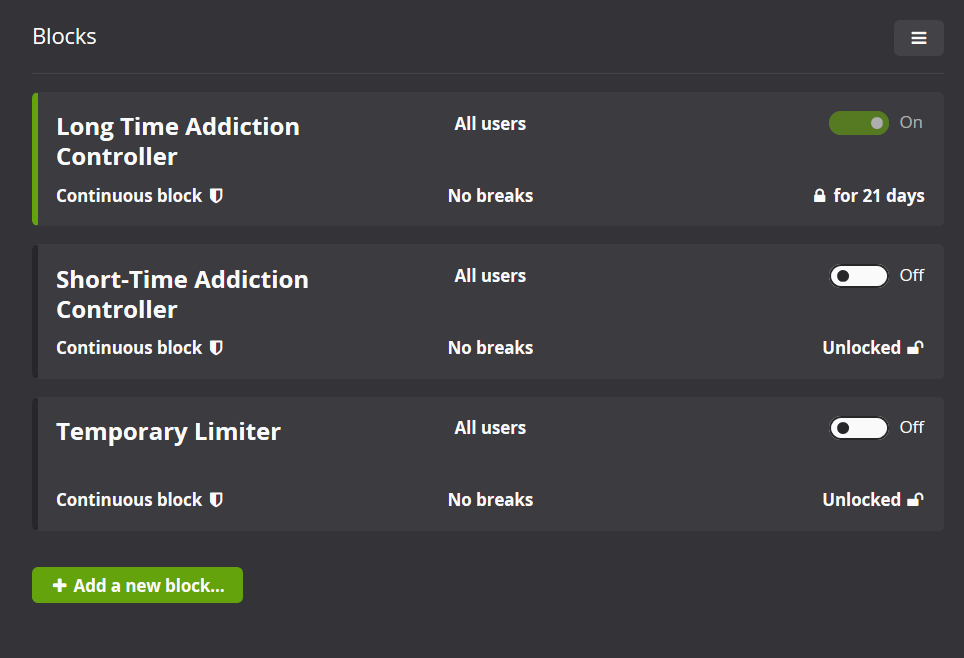This screenshot has height=658, width=964.
Task: Click Add a new block button
Action: 137,585
